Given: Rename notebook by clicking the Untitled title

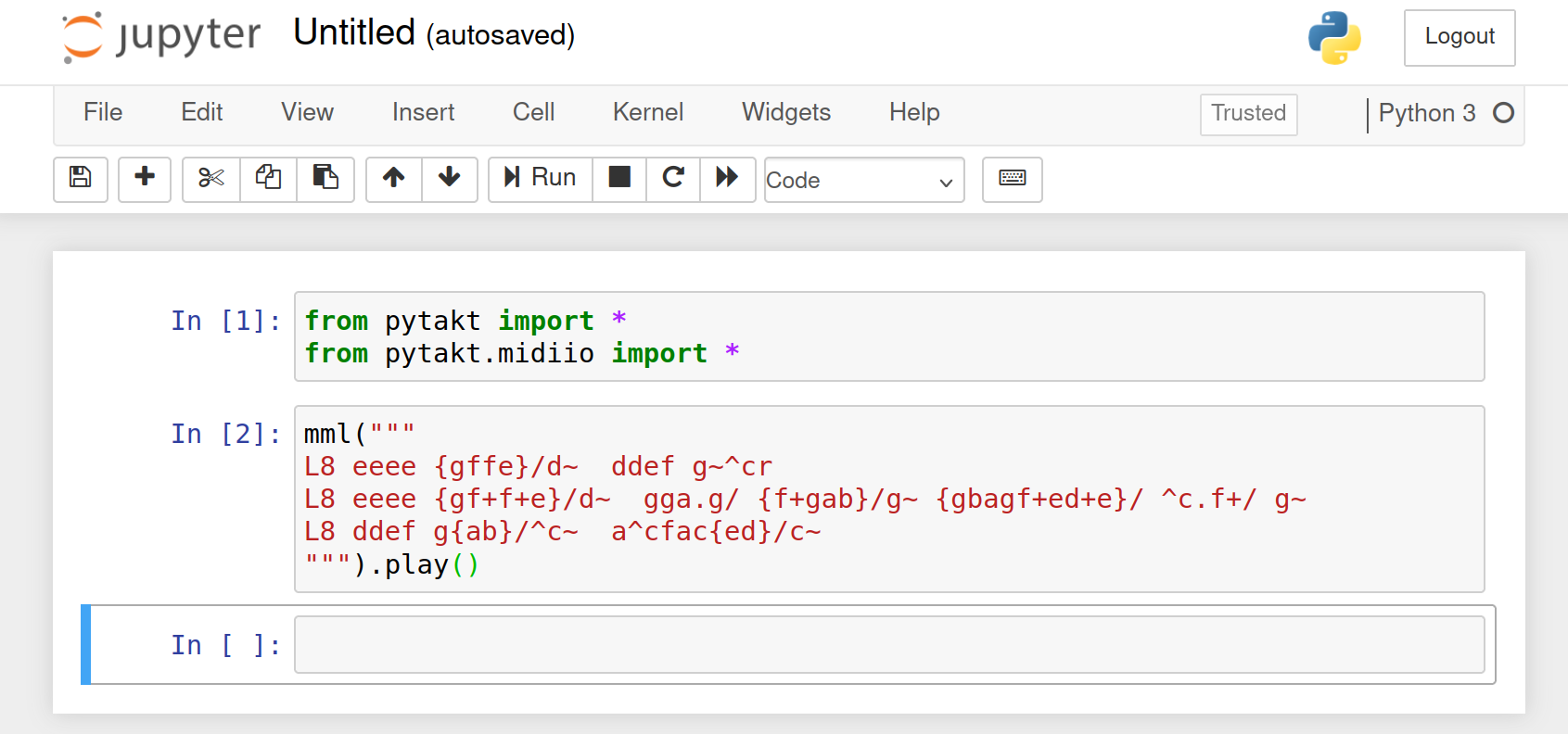Looking at the screenshot, I should 354,32.
